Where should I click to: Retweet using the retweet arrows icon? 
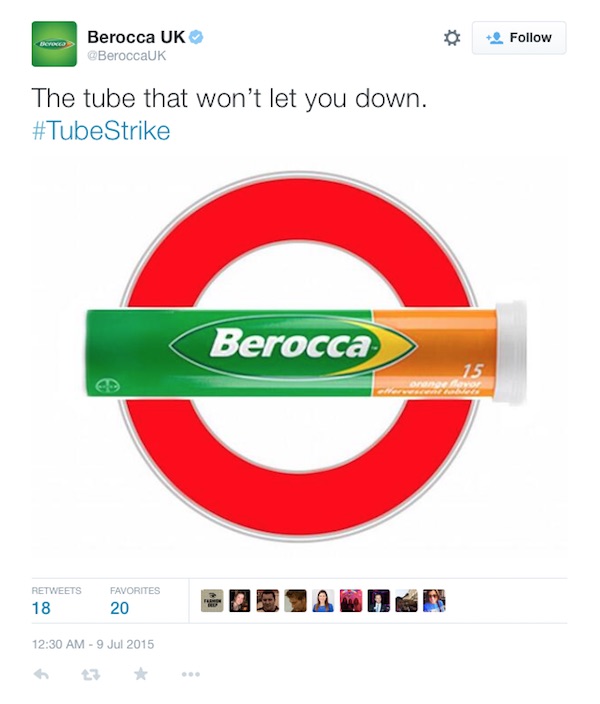tap(91, 674)
